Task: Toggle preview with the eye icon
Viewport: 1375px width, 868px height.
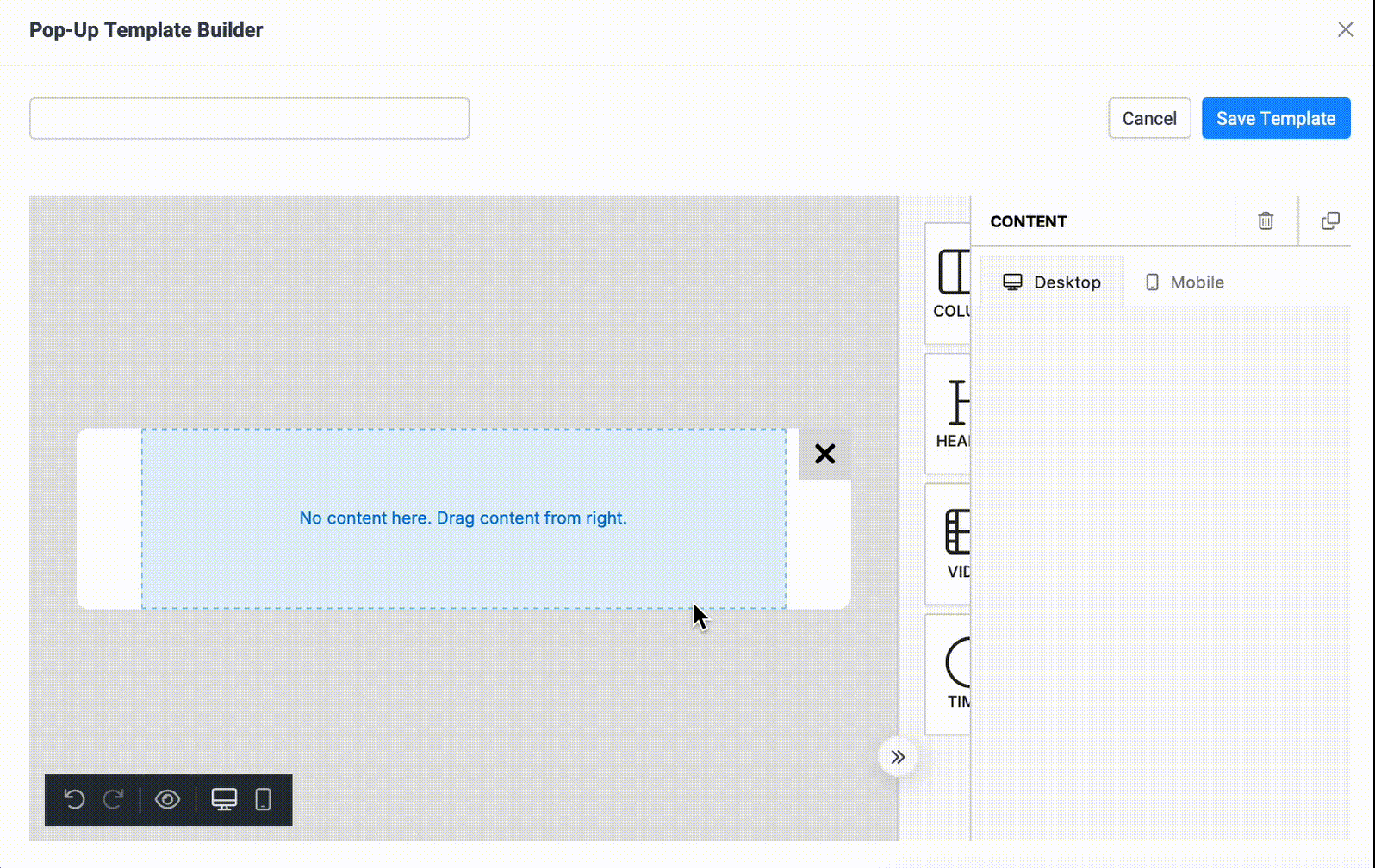Action: click(x=167, y=800)
